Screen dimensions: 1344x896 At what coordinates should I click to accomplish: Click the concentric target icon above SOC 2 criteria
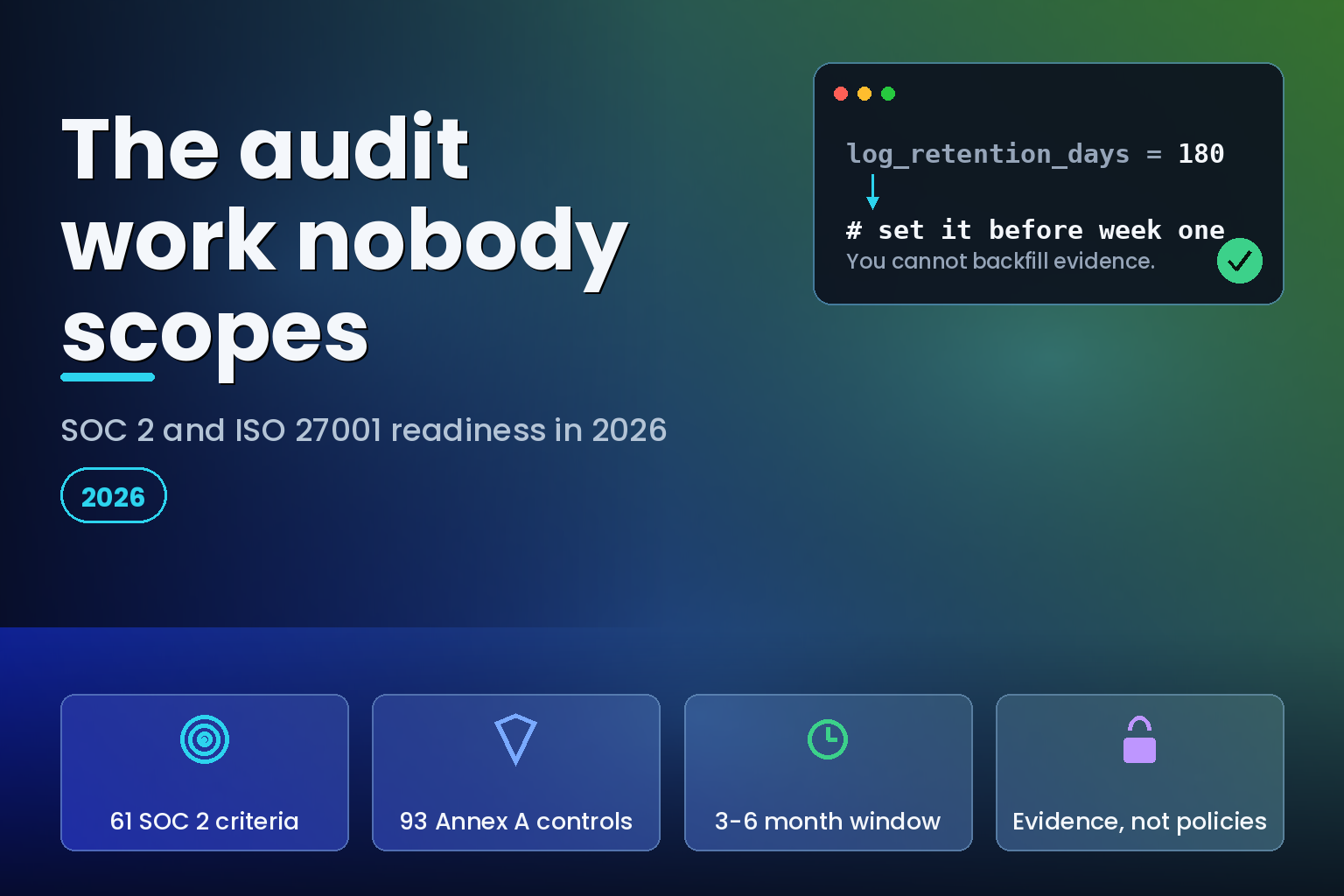click(x=205, y=739)
